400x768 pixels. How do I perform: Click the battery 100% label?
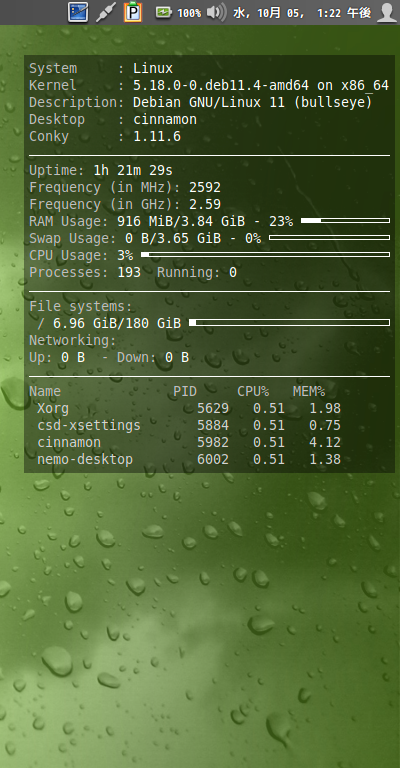click(189, 13)
